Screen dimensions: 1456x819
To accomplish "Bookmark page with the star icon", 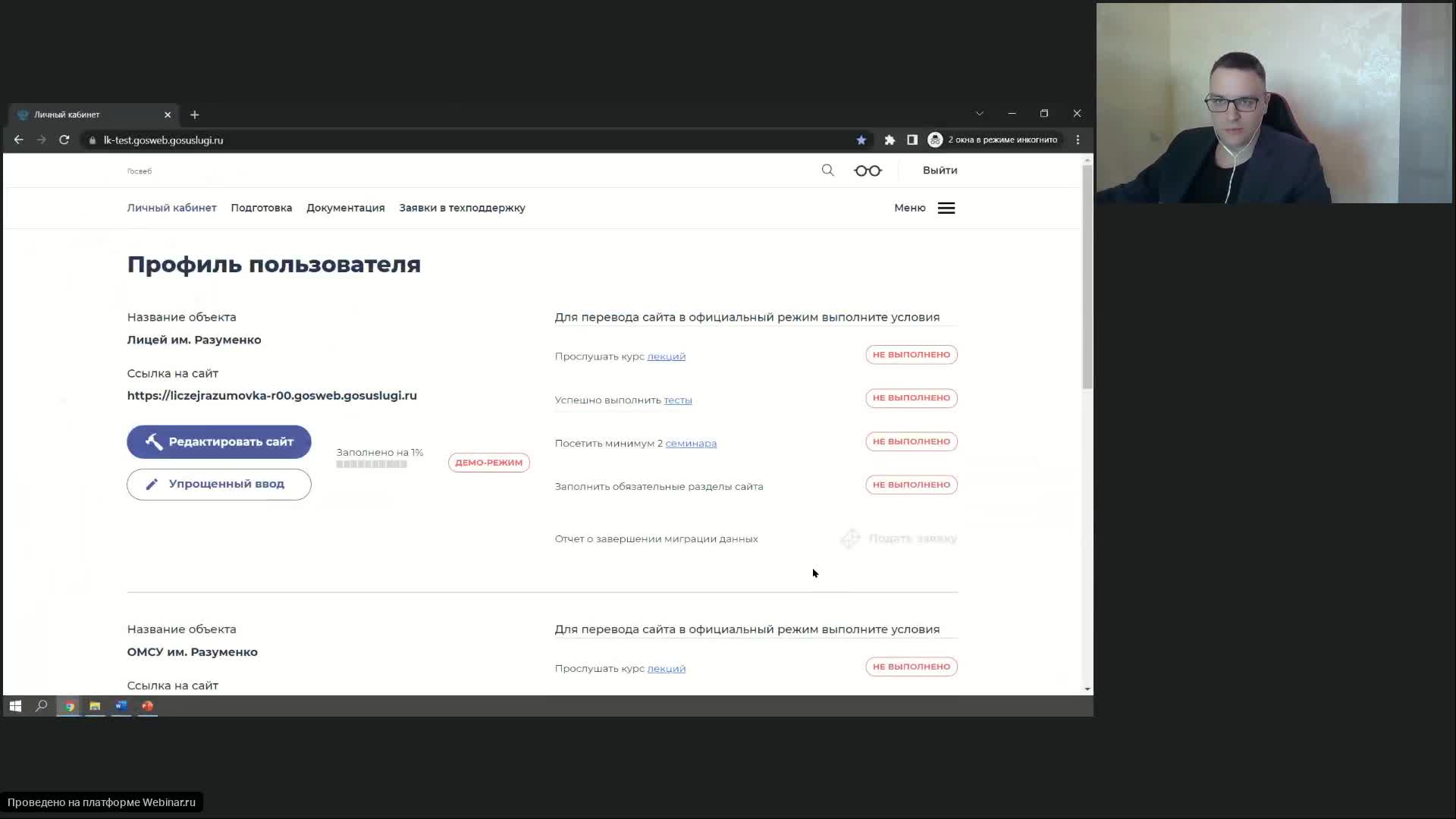I will point(861,140).
